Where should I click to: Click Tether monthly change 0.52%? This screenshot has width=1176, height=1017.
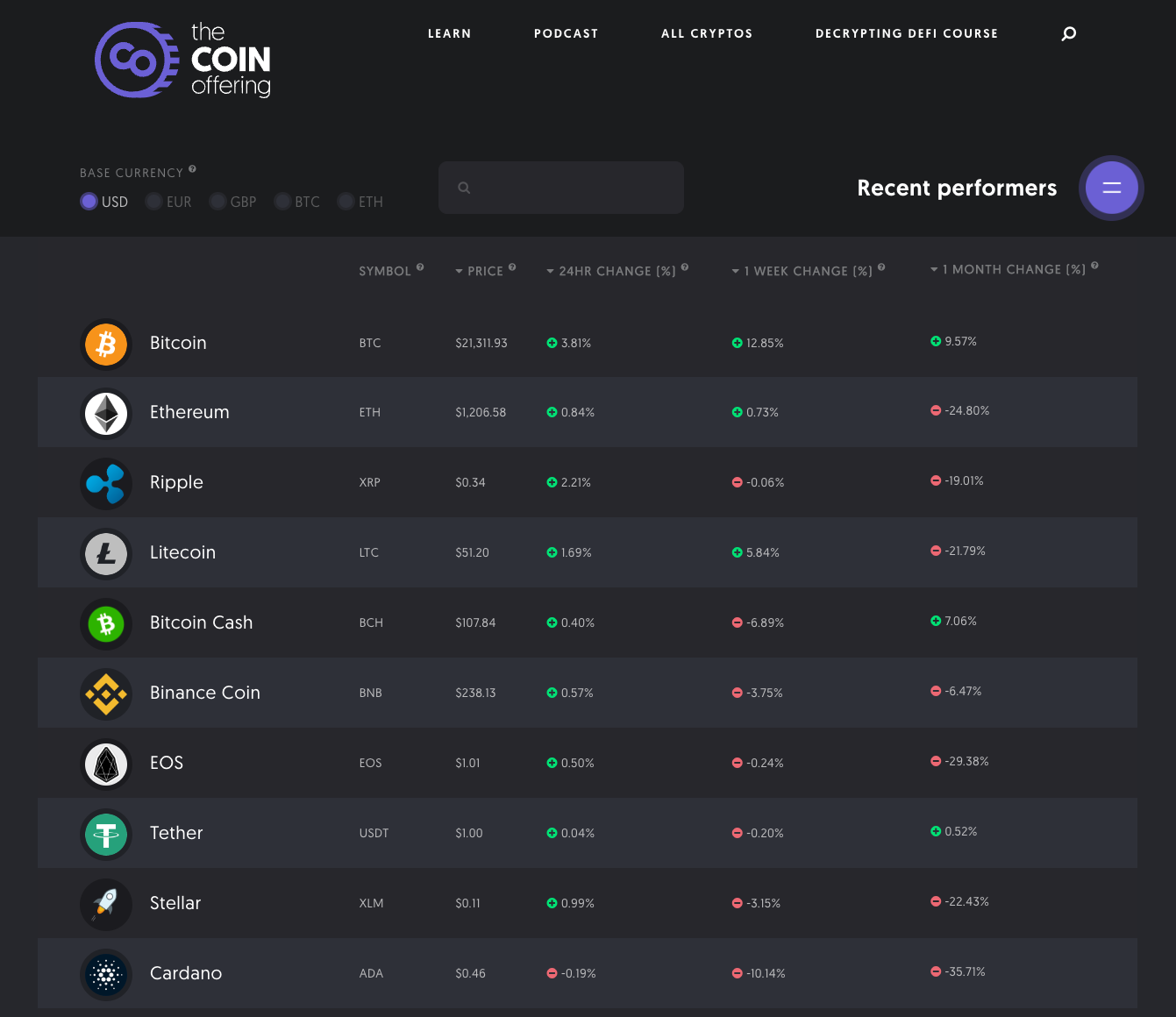(x=953, y=831)
